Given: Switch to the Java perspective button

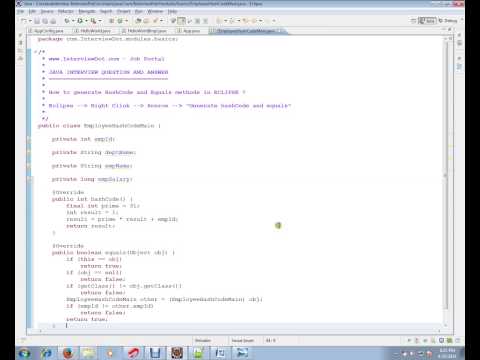Looking at the screenshot, I should tap(427, 21).
